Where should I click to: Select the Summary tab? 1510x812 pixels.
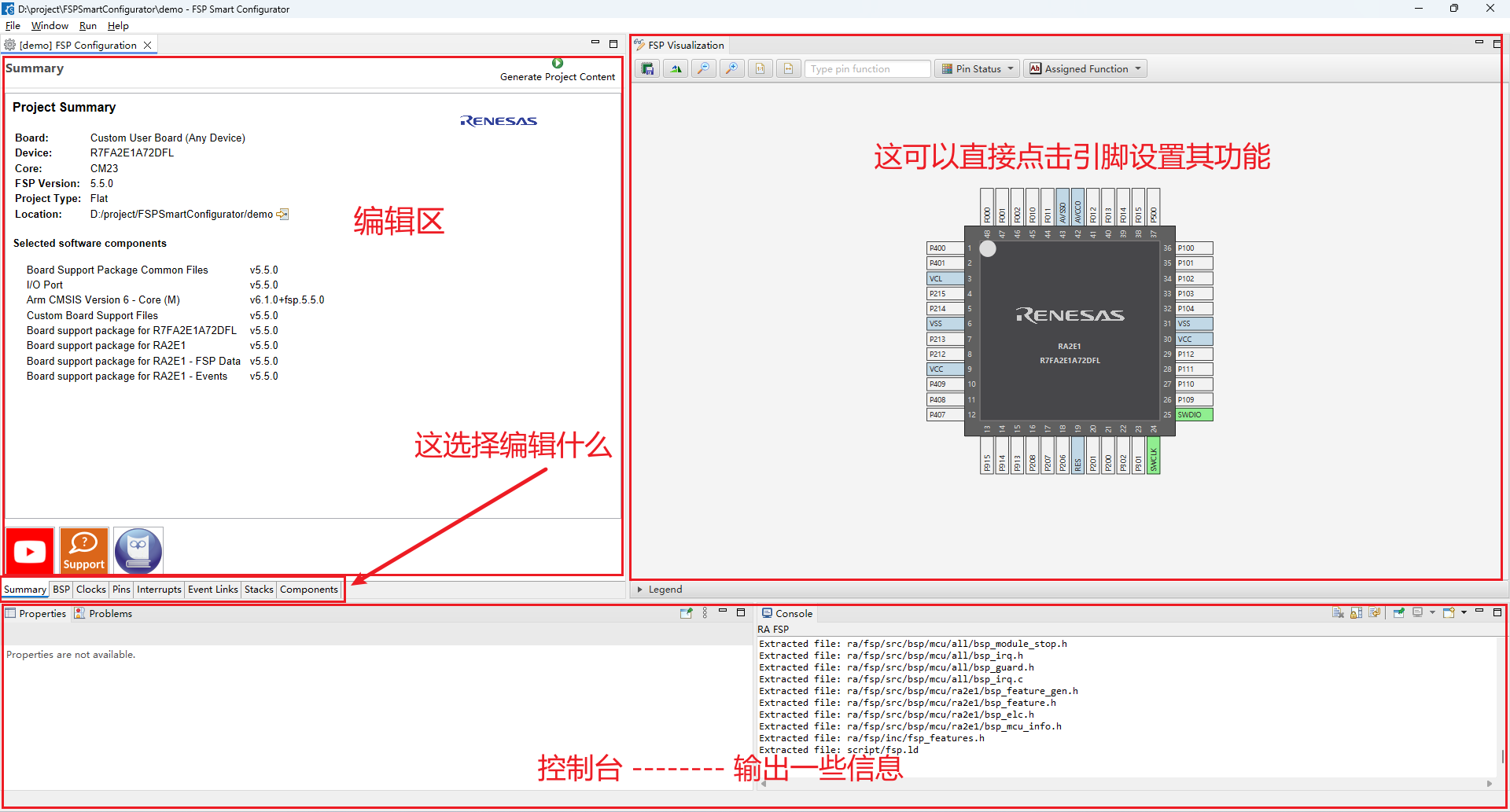coord(25,590)
